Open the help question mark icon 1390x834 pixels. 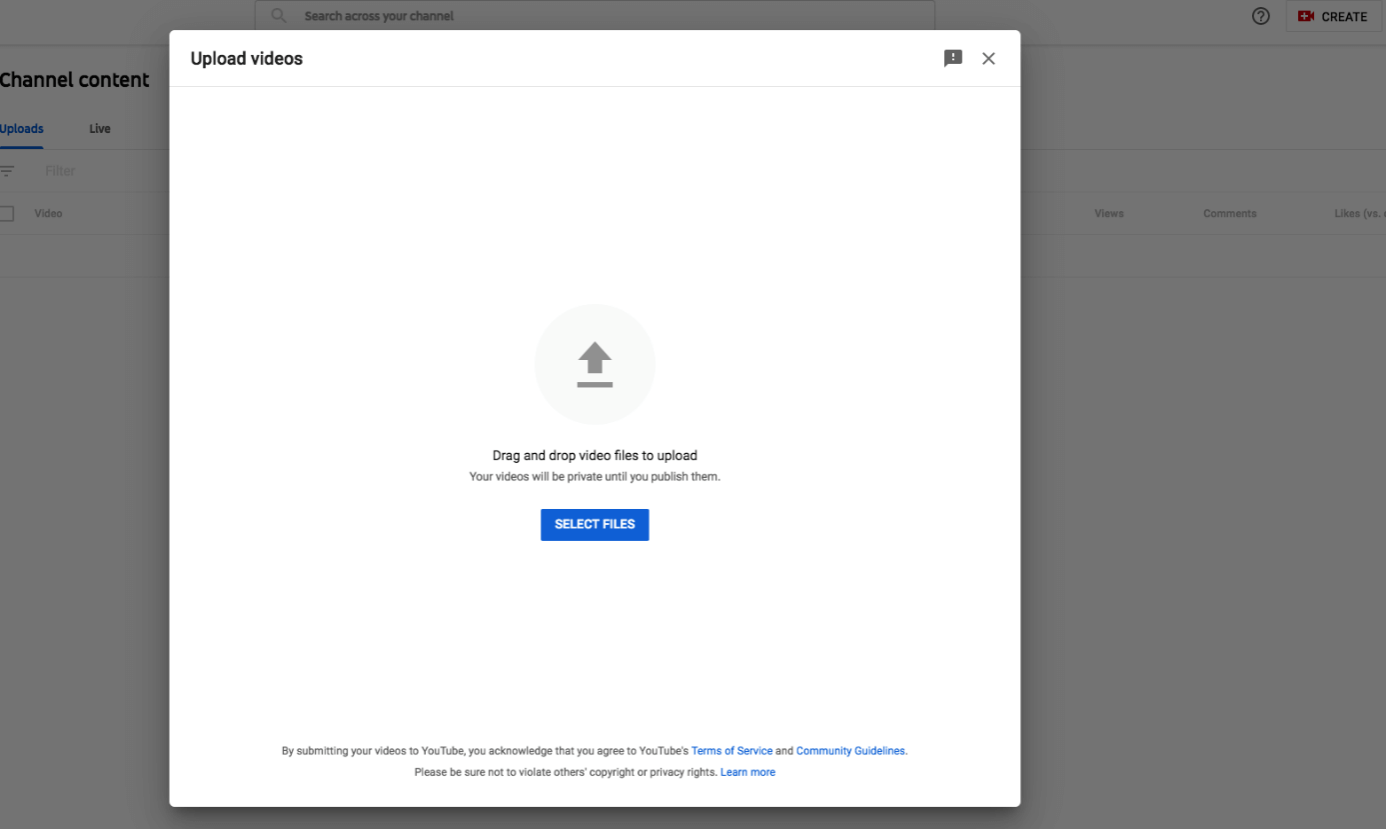tap(1260, 16)
